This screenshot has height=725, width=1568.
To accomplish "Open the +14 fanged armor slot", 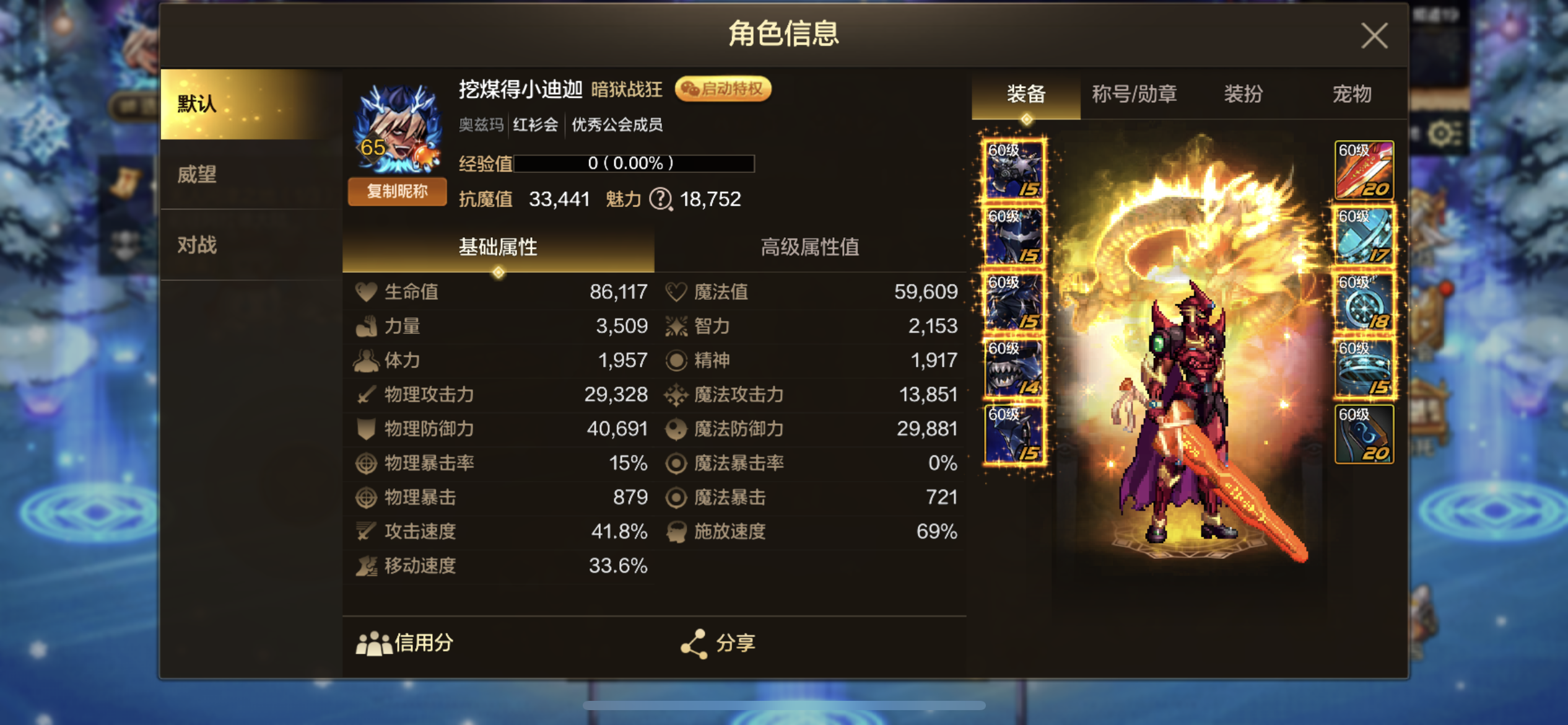I will 1014,368.
